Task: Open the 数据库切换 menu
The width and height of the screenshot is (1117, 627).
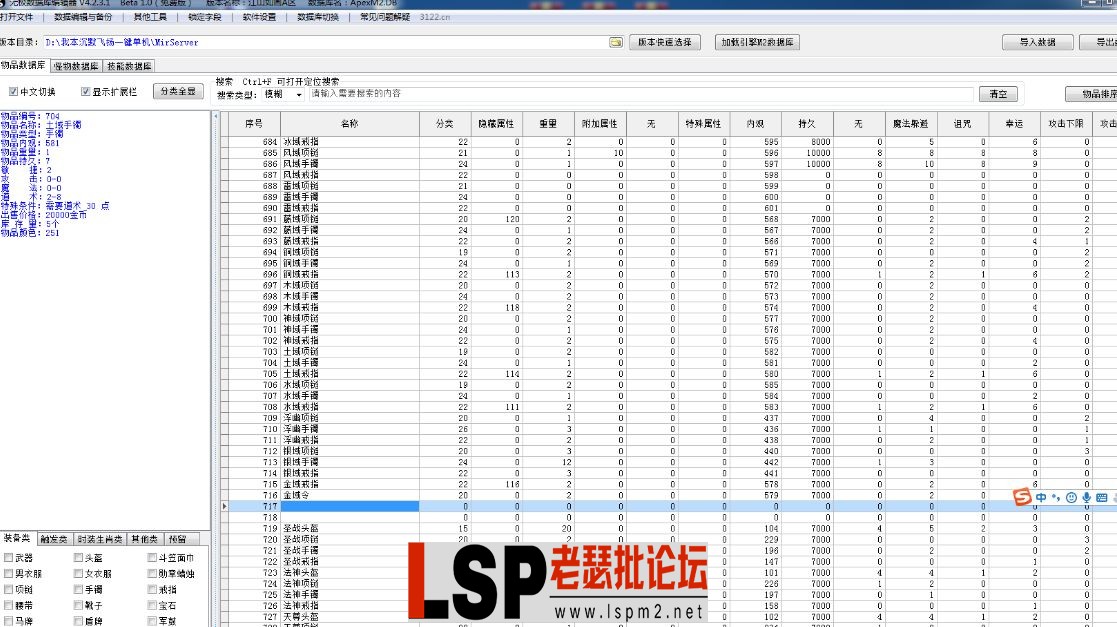Action: [318, 16]
